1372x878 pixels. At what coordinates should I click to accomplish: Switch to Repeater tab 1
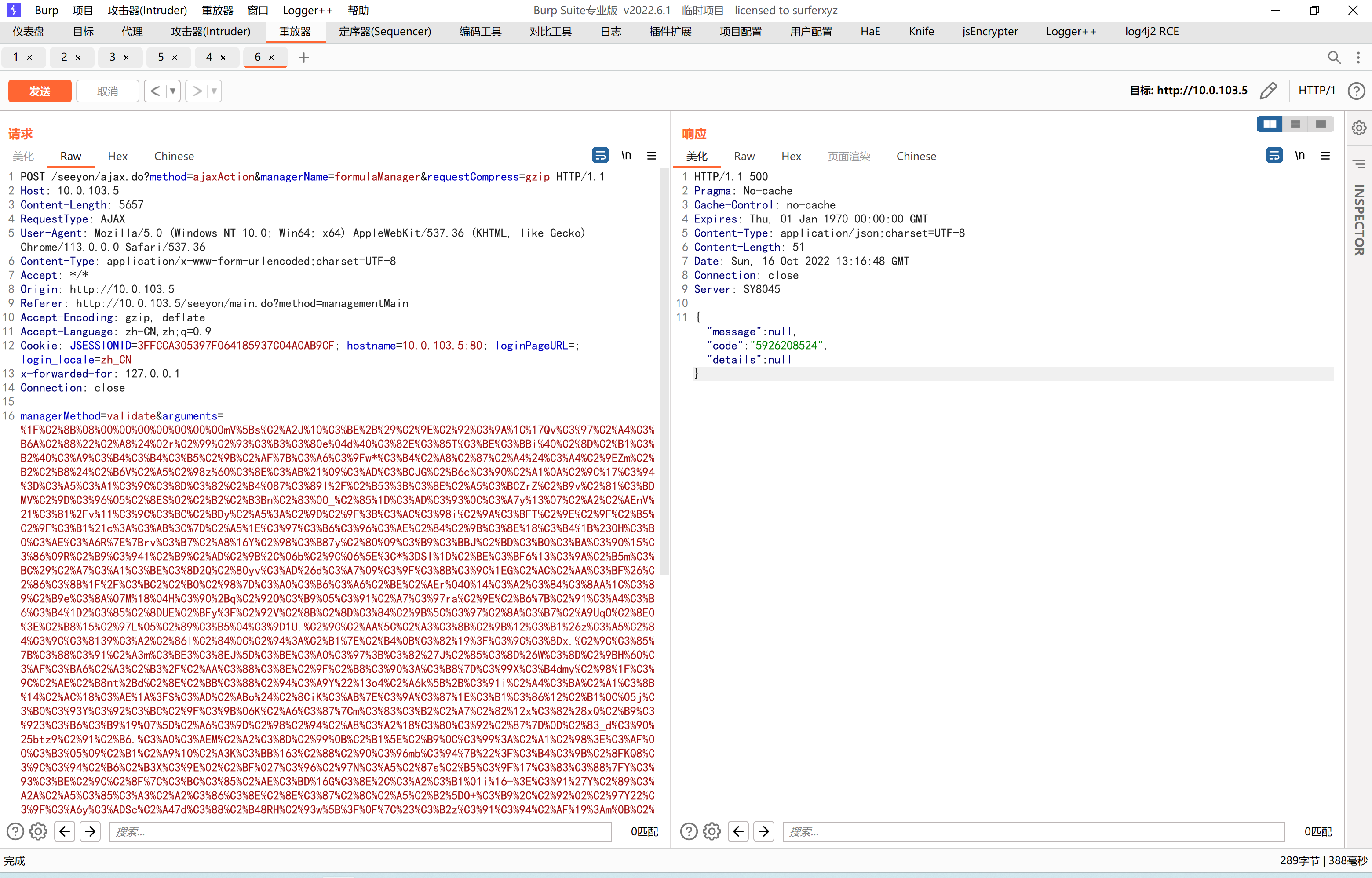click(16, 57)
